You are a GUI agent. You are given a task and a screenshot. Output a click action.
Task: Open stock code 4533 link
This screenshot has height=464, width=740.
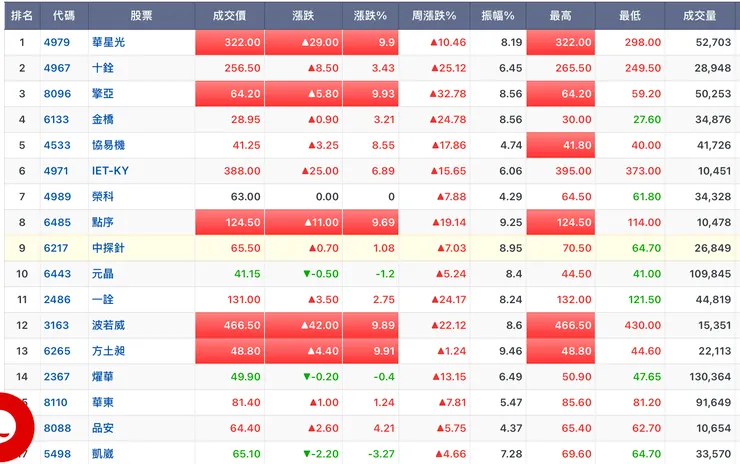click(57, 145)
